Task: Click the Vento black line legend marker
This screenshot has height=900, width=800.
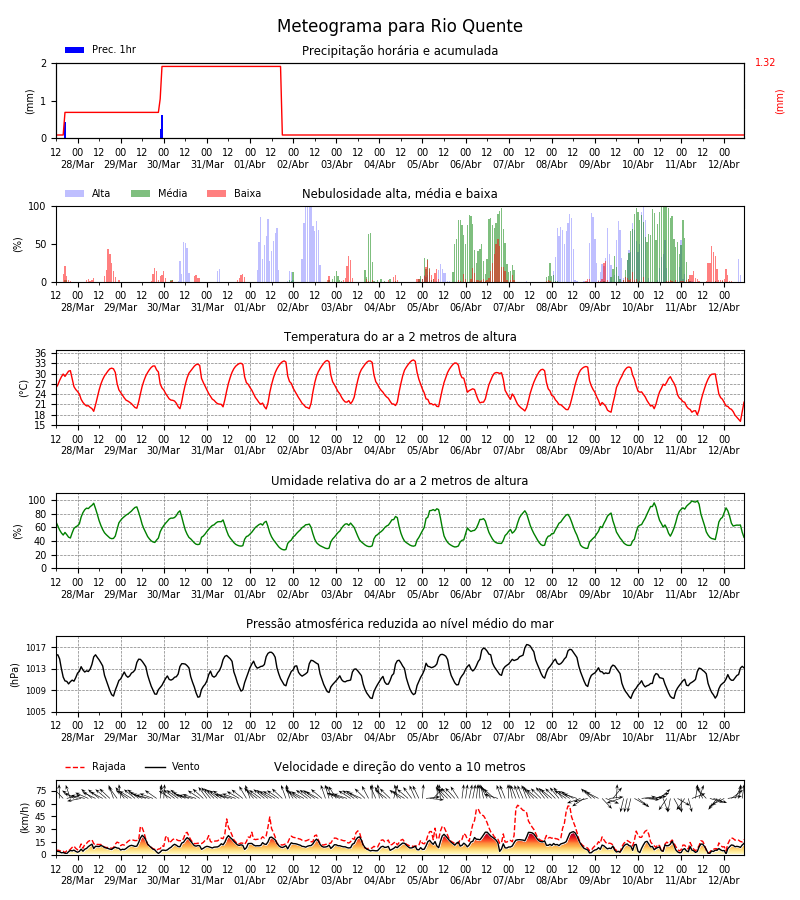Action: coord(155,767)
